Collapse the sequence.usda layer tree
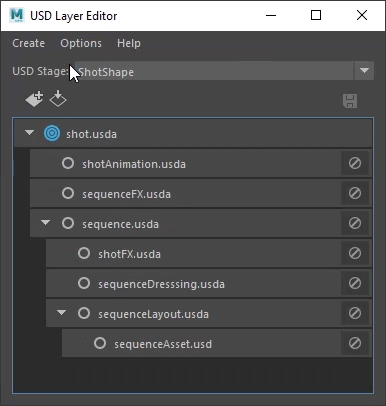The height and width of the screenshot is (406, 386). pos(46,222)
